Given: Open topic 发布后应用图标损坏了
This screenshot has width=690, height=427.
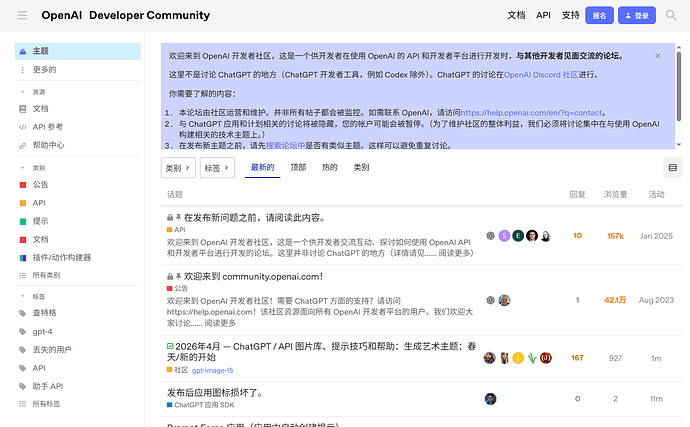Looking at the screenshot, I should [215, 393].
